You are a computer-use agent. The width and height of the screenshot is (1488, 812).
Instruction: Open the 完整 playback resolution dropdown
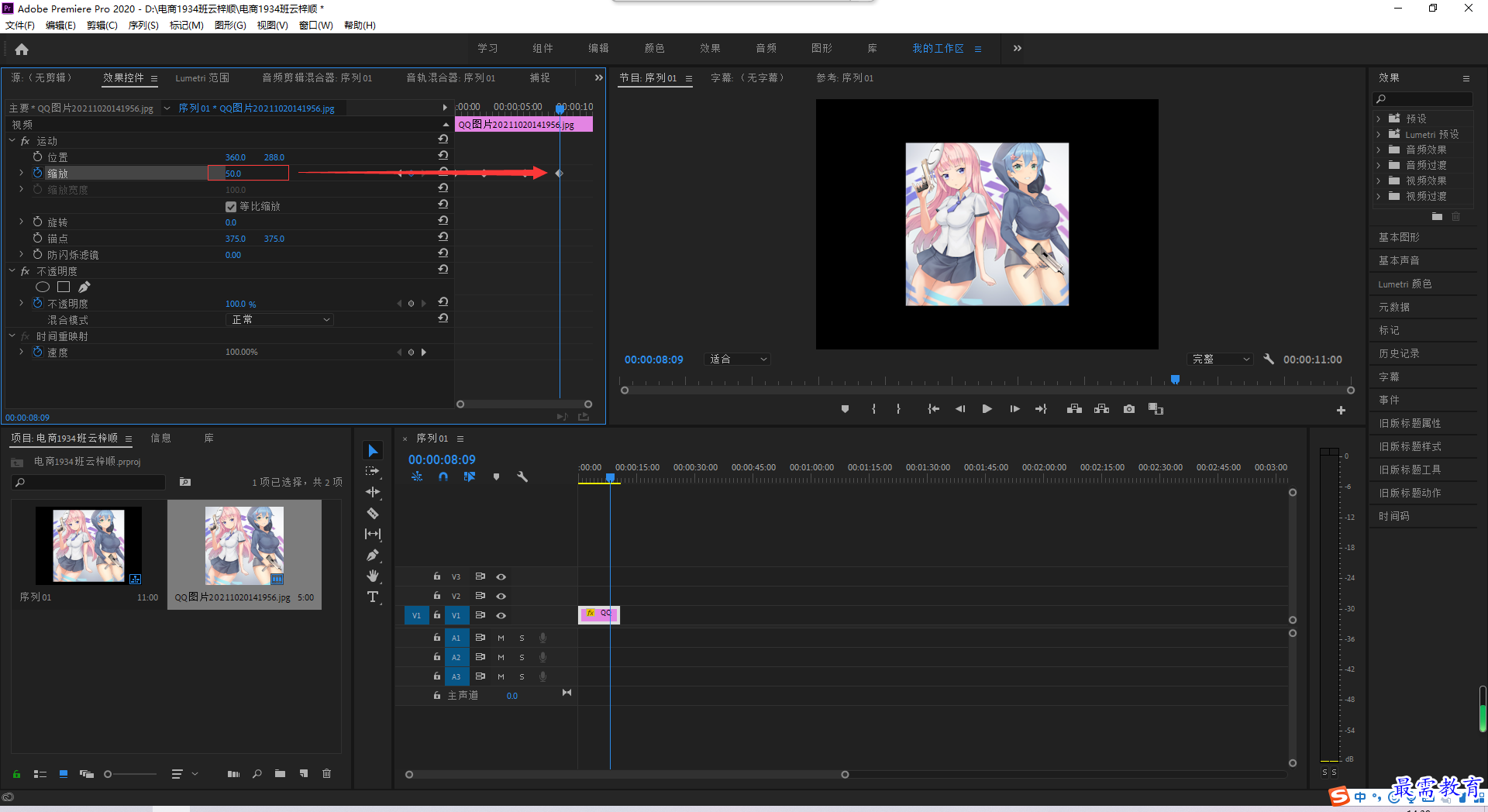(x=1220, y=359)
